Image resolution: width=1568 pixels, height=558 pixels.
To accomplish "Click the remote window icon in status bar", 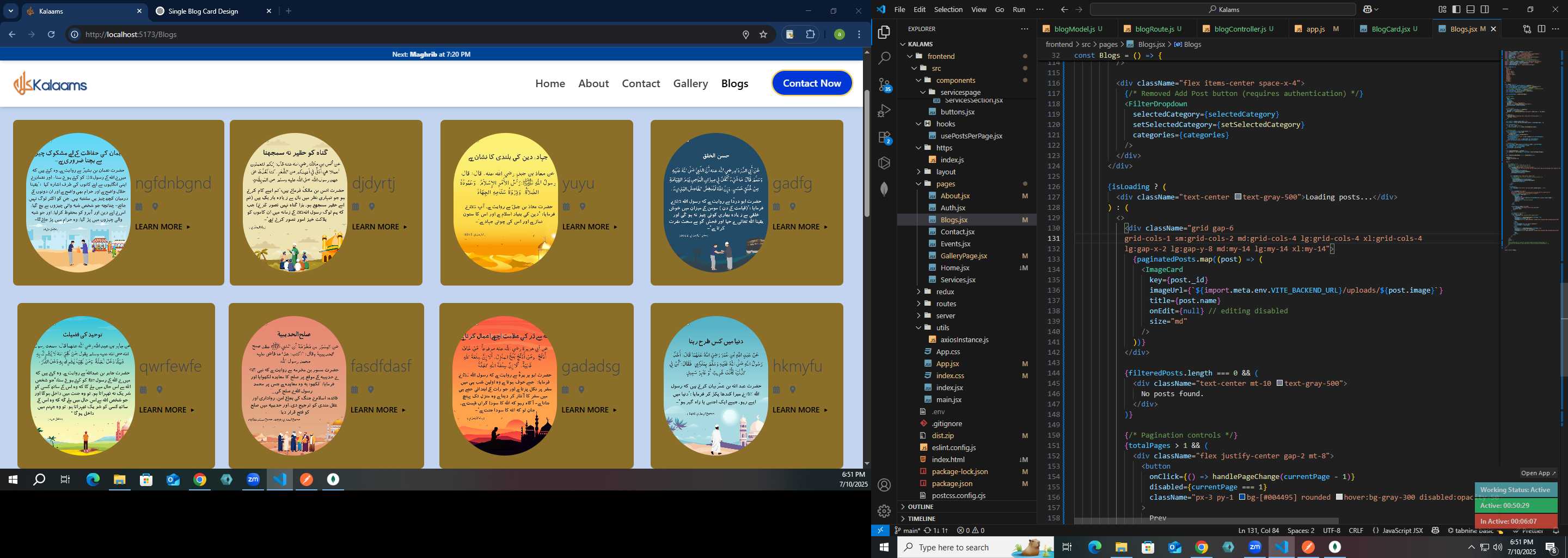I will pos(880,531).
